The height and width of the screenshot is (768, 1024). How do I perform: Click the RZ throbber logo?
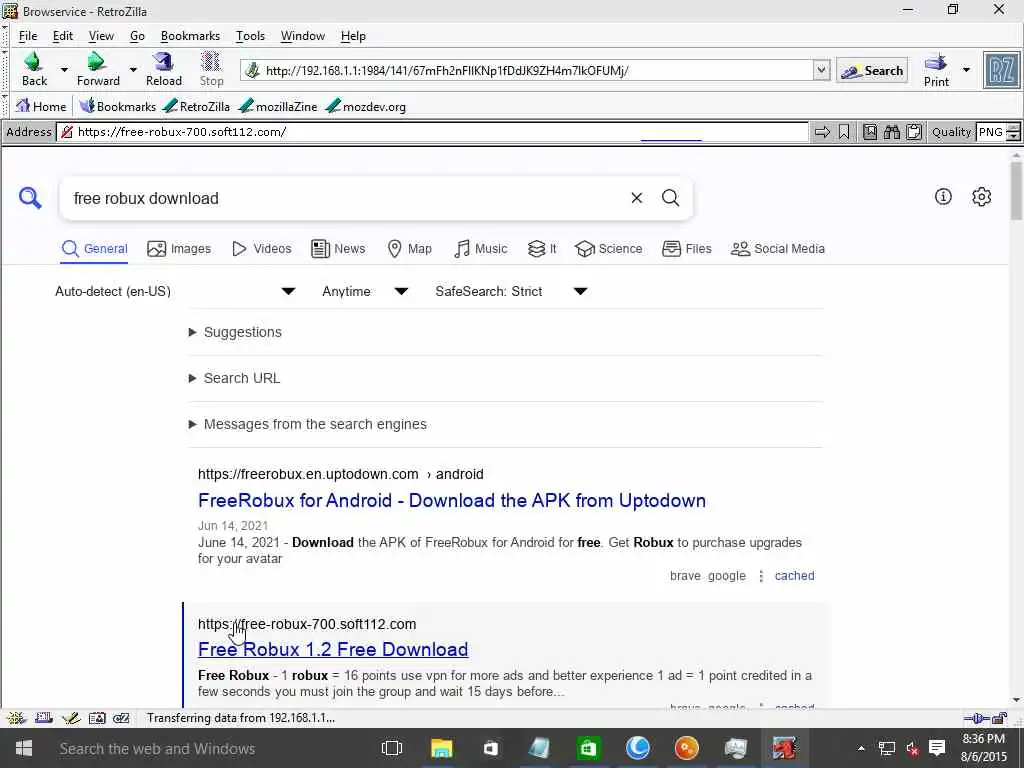(x=1002, y=70)
